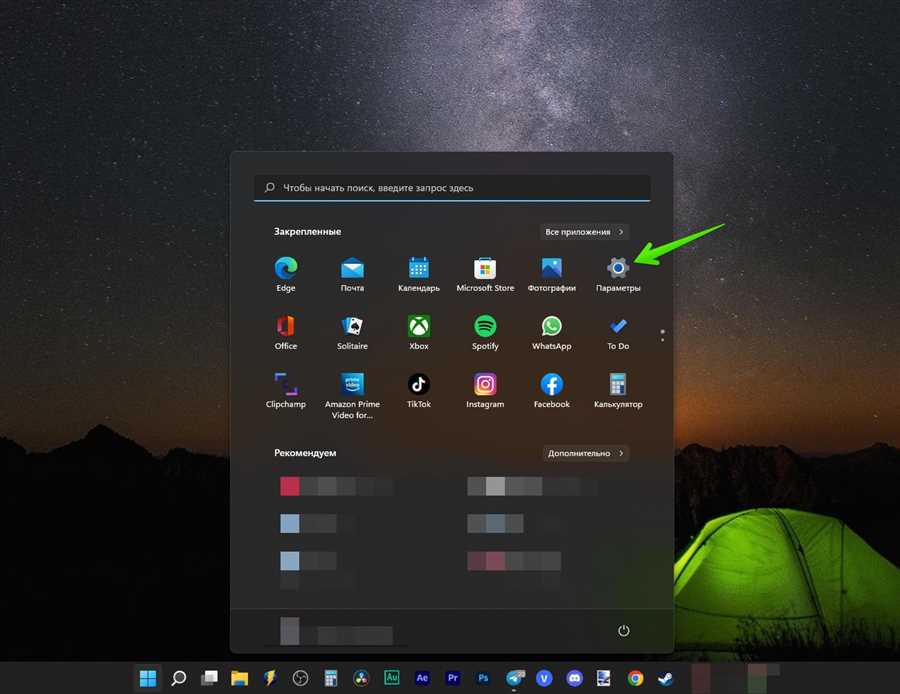This screenshot has width=900, height=694.
Task: Click the Start menu search field
Action: tap(452, 188)
